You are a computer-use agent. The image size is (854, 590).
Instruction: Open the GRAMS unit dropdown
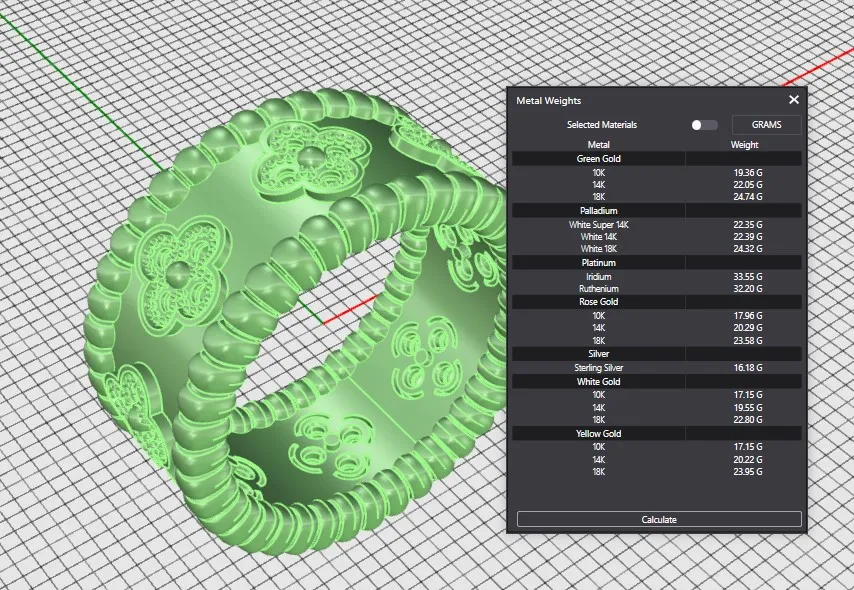click(x=766, y=125)
